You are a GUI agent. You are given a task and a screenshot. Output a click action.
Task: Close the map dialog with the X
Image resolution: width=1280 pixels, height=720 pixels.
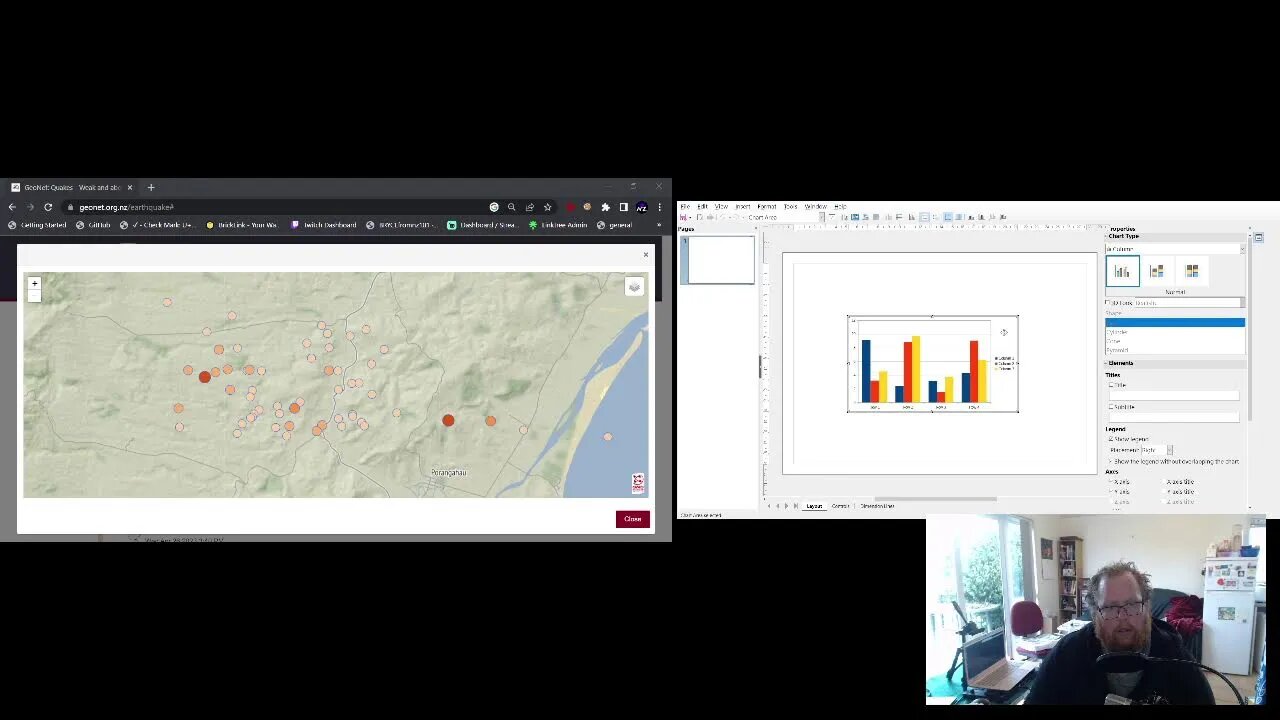tap(645, 254)
